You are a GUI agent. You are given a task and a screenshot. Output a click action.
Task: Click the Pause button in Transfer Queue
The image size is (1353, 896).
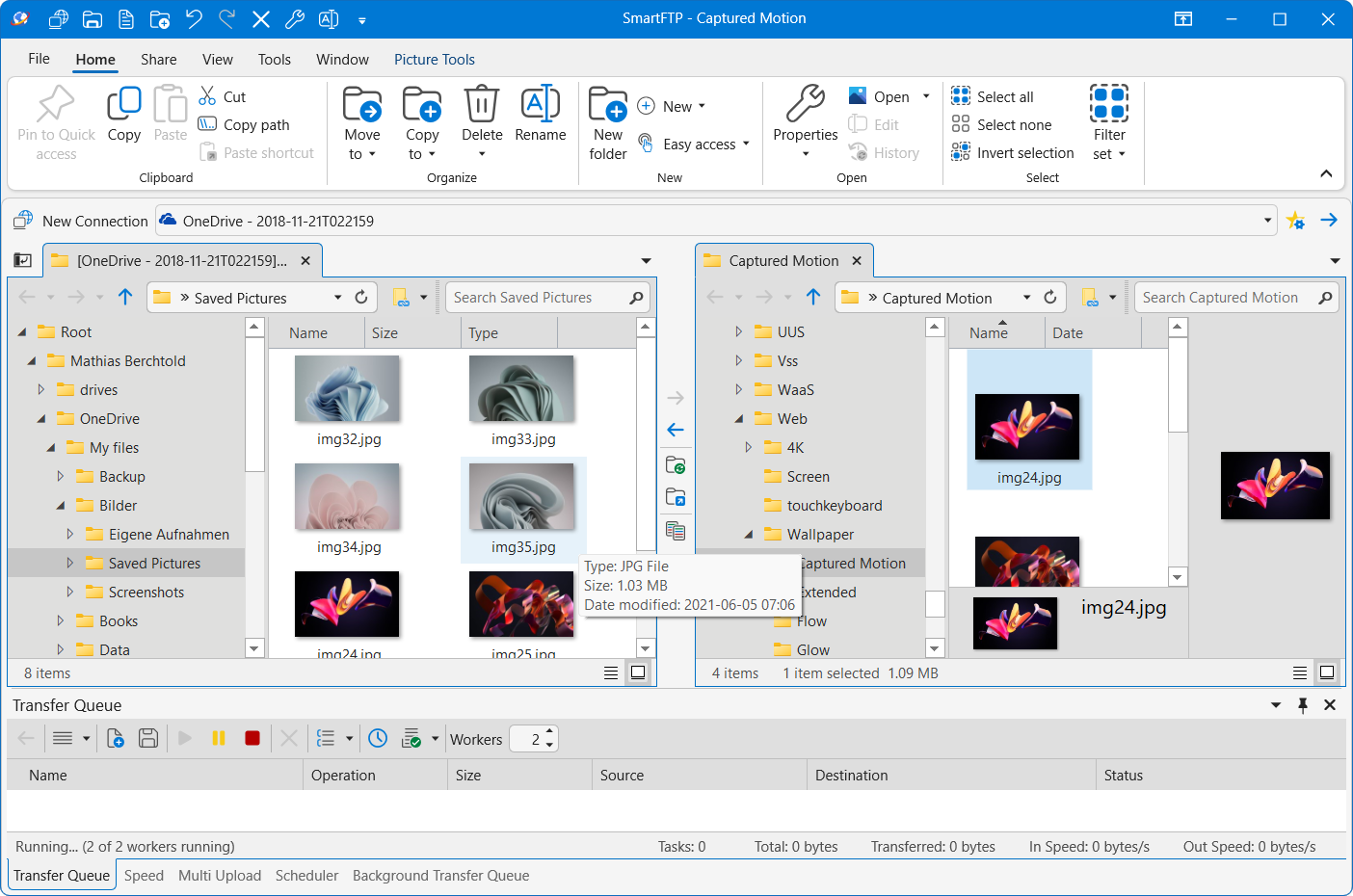[x=219, y=738]
